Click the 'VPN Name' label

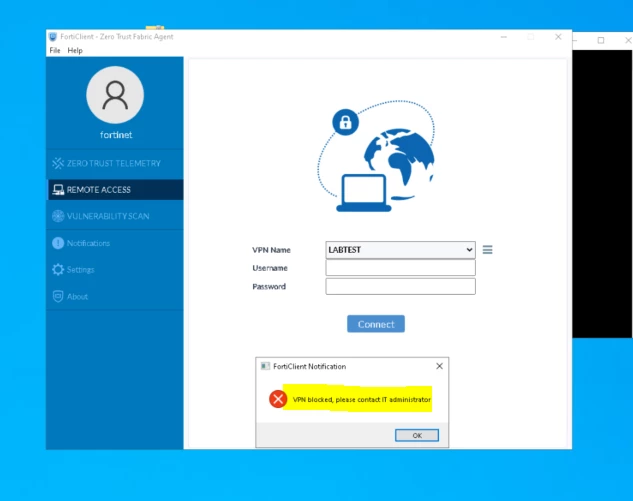[x=271, y=250]
